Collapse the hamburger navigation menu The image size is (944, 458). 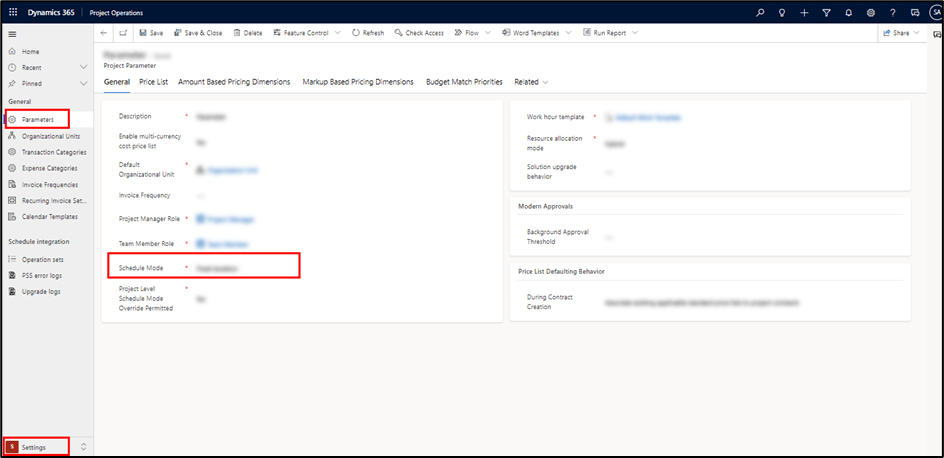coord(12,34)
